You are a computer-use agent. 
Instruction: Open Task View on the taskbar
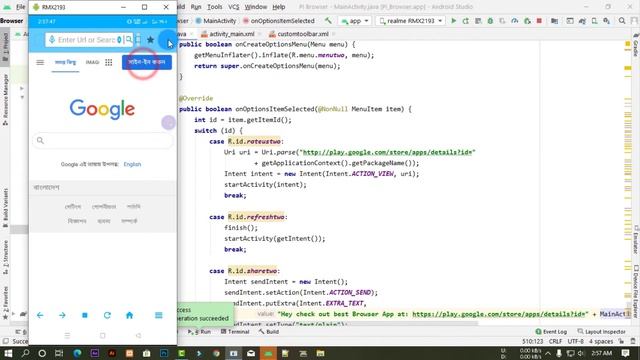[59, 353]
